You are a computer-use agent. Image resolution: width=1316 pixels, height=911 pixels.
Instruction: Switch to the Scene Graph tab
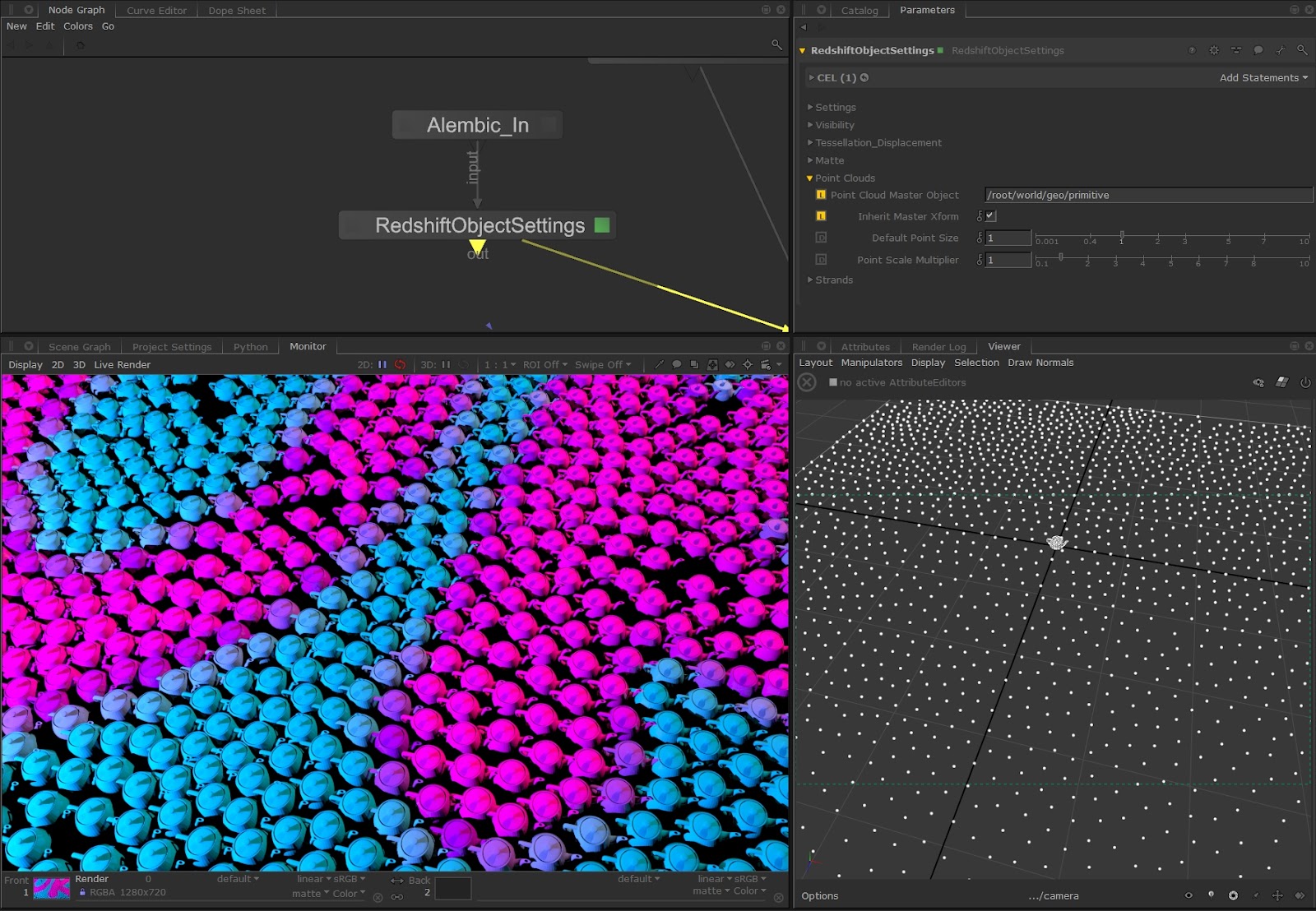tap(79, 347)
